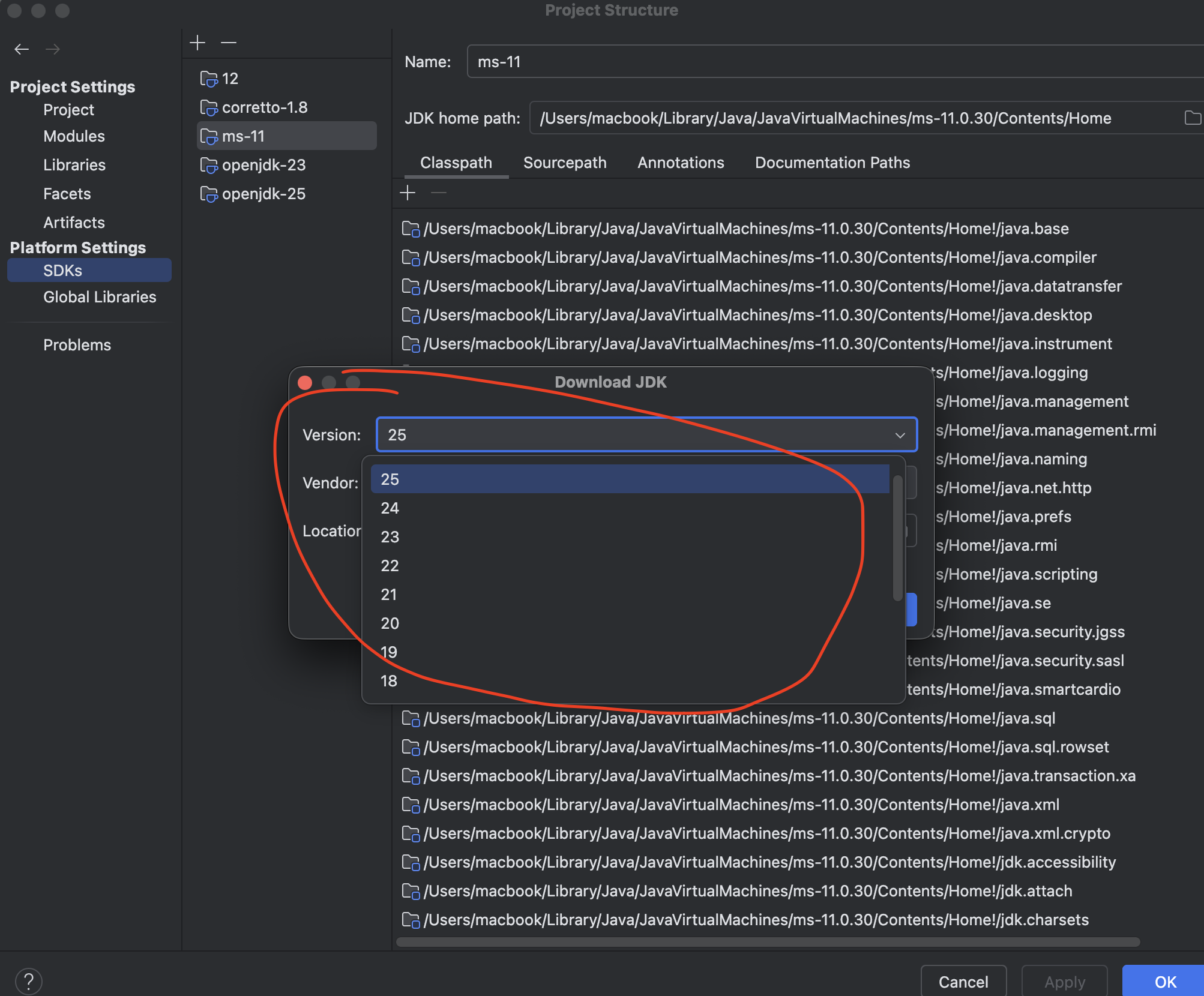Add a new SDK with plus icon
The width and height of the screenshot is (1204, 996).
[x=197, y=43]
